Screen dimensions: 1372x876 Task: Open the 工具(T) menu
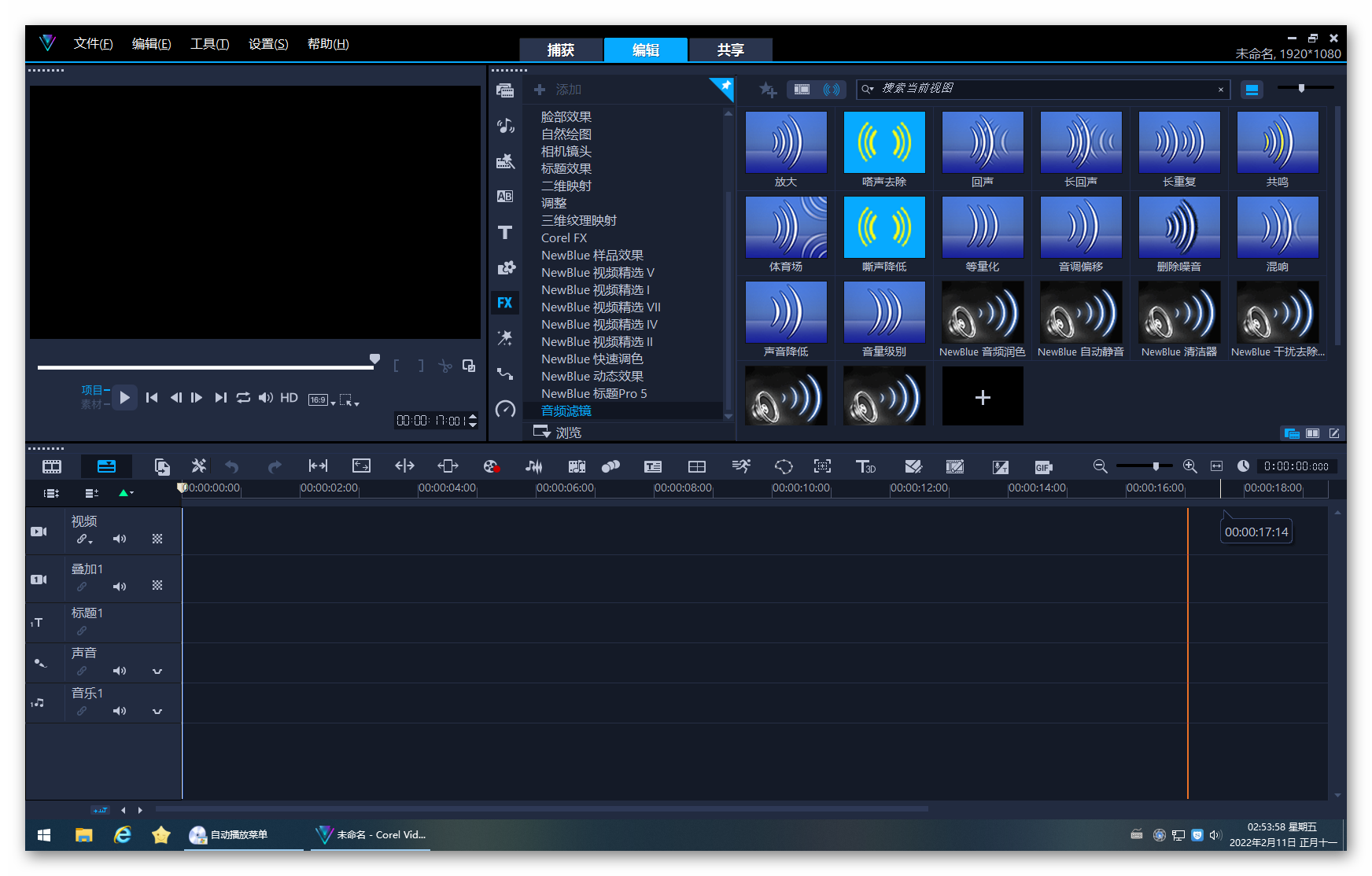pos(209,44)
